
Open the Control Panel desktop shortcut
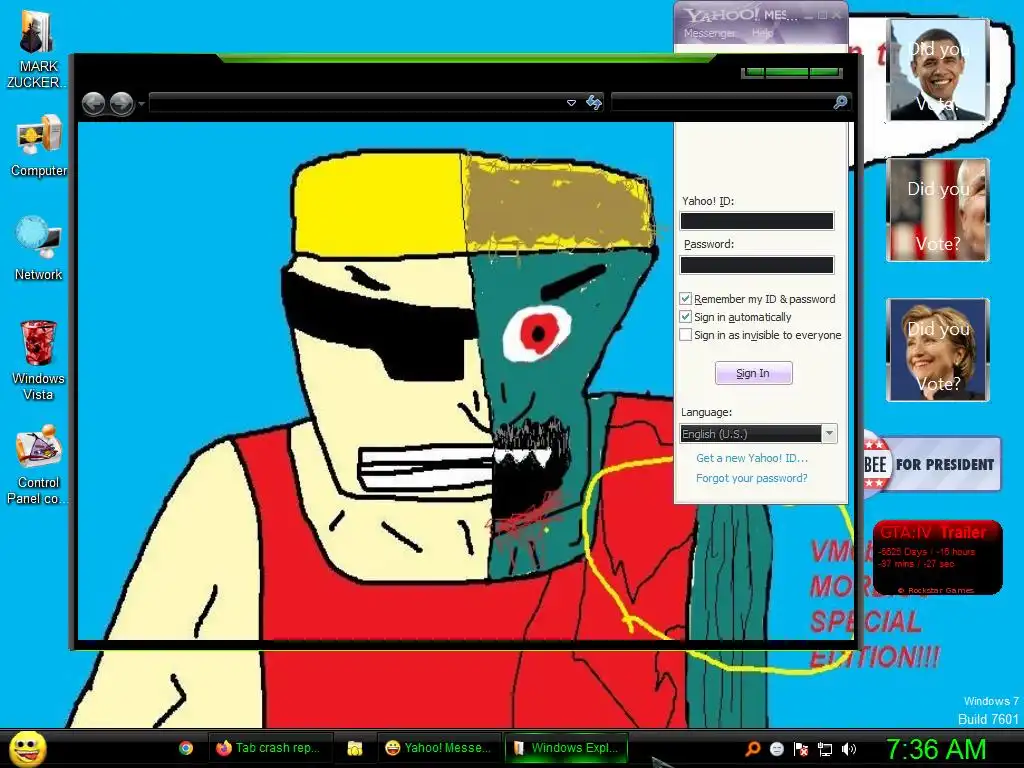[37, 465]
